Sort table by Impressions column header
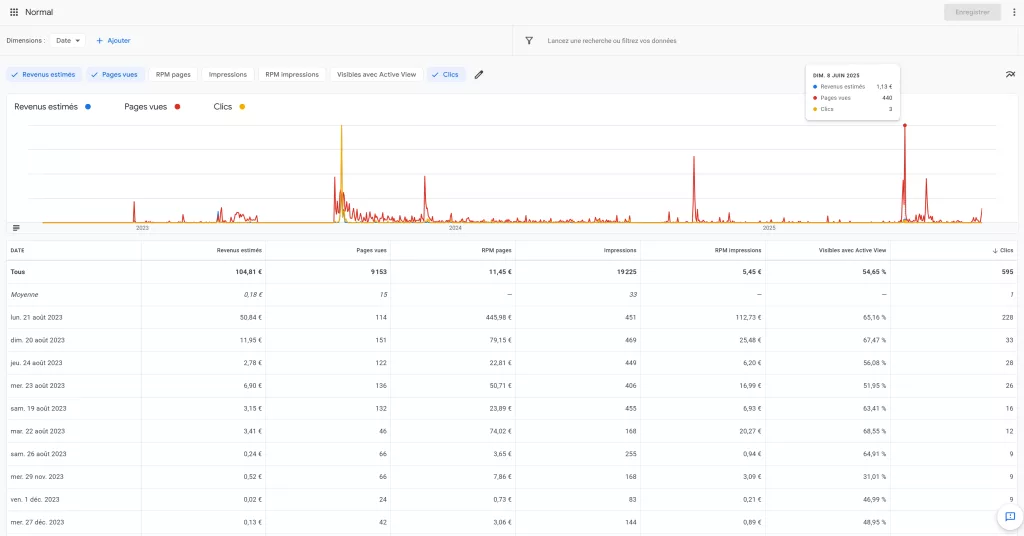Screen dimensions: 1024x536 [x=620, y=250]
